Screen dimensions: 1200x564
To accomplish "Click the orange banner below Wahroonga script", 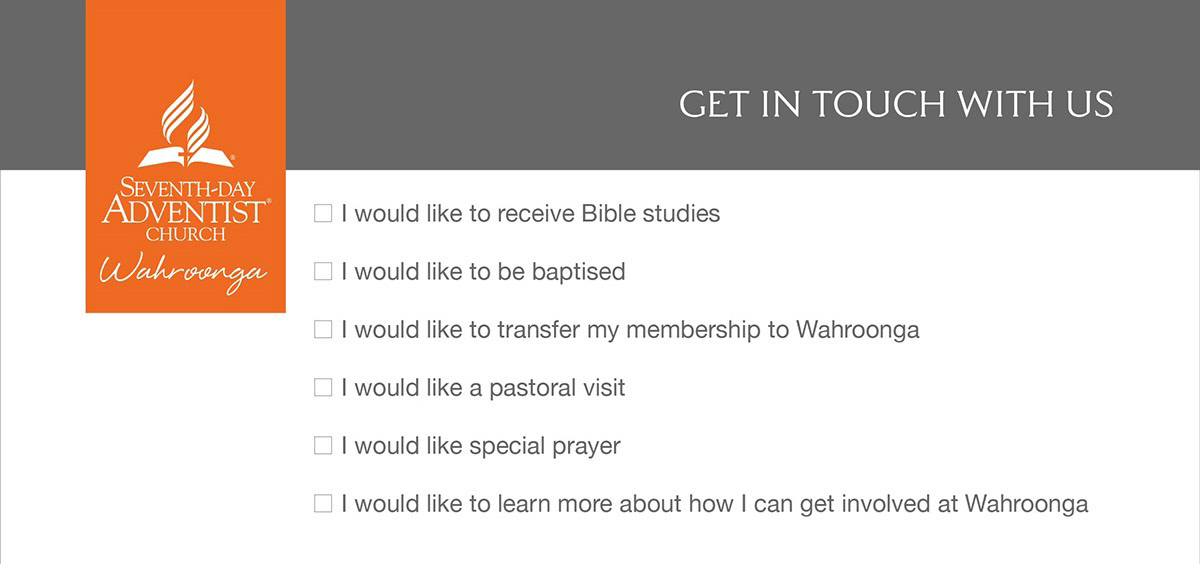I will tap(185, 305).
